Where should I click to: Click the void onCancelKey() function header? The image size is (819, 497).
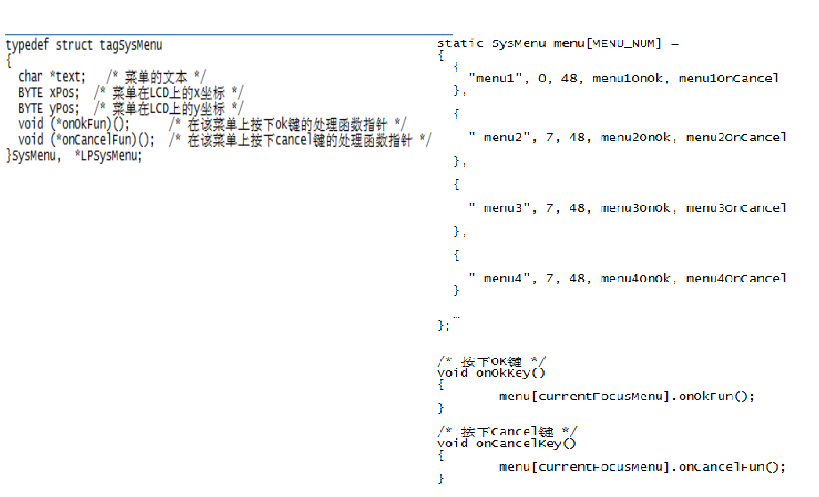[x=507, y=443]
